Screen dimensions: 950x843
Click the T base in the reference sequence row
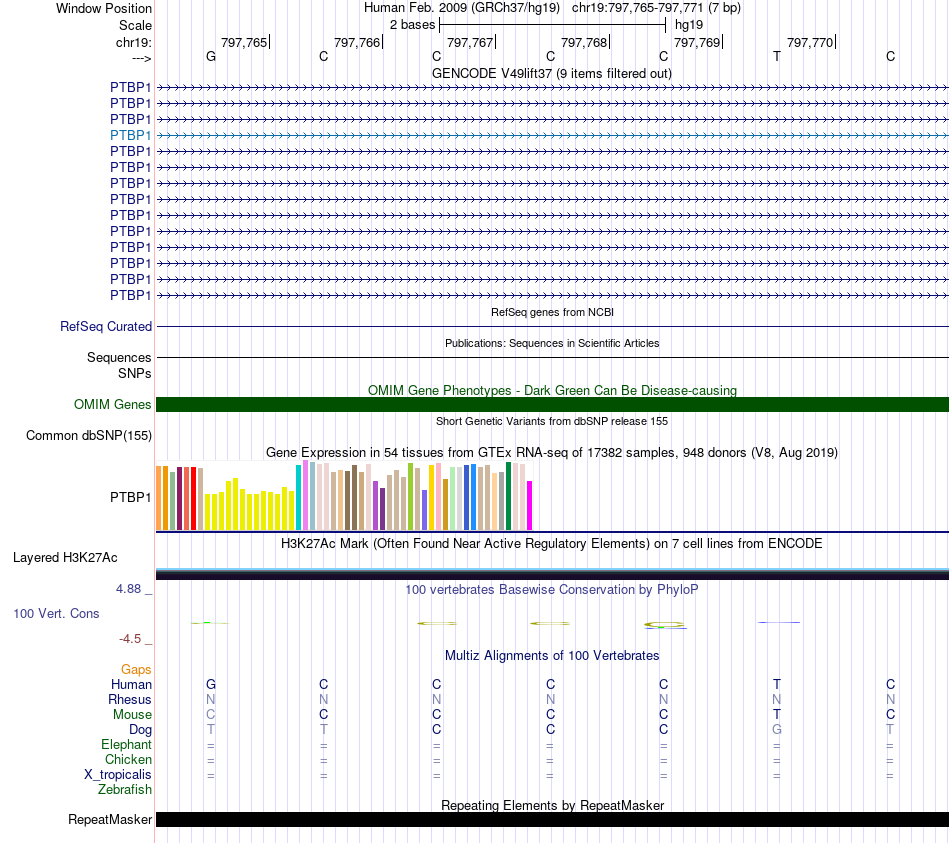pyautogui.click(x=777, y=56)
